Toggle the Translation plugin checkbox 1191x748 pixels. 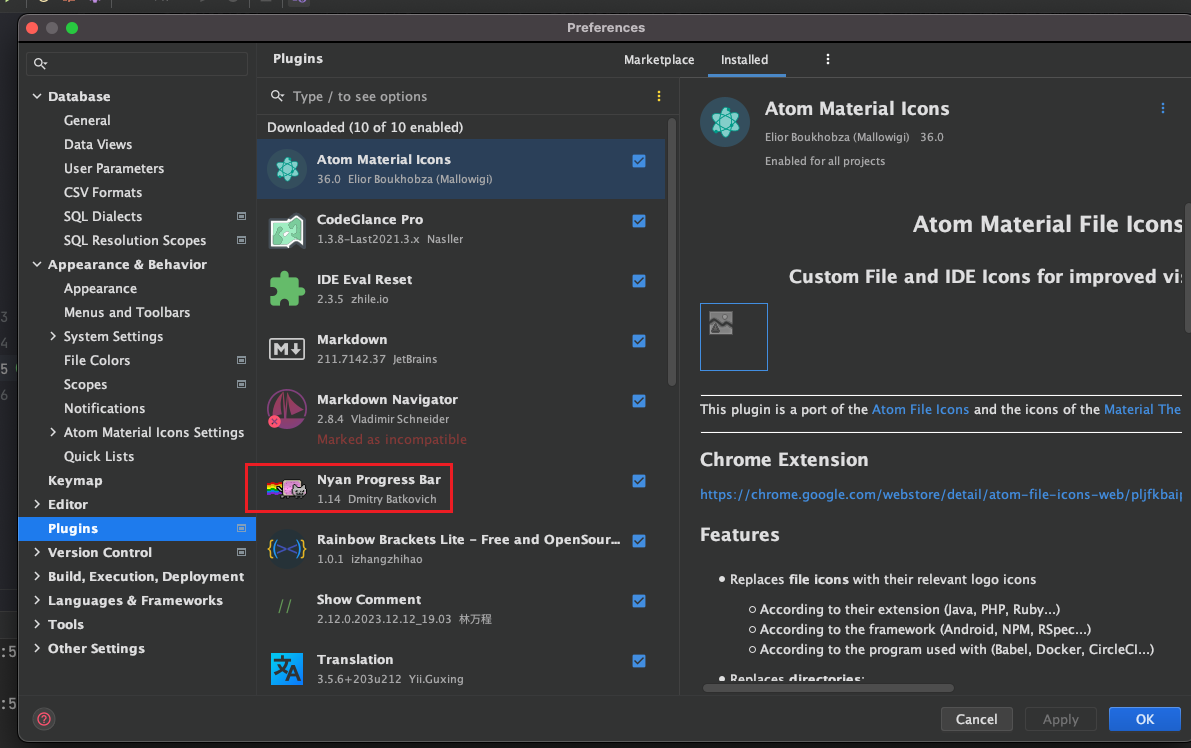click(x=639, y=661)
